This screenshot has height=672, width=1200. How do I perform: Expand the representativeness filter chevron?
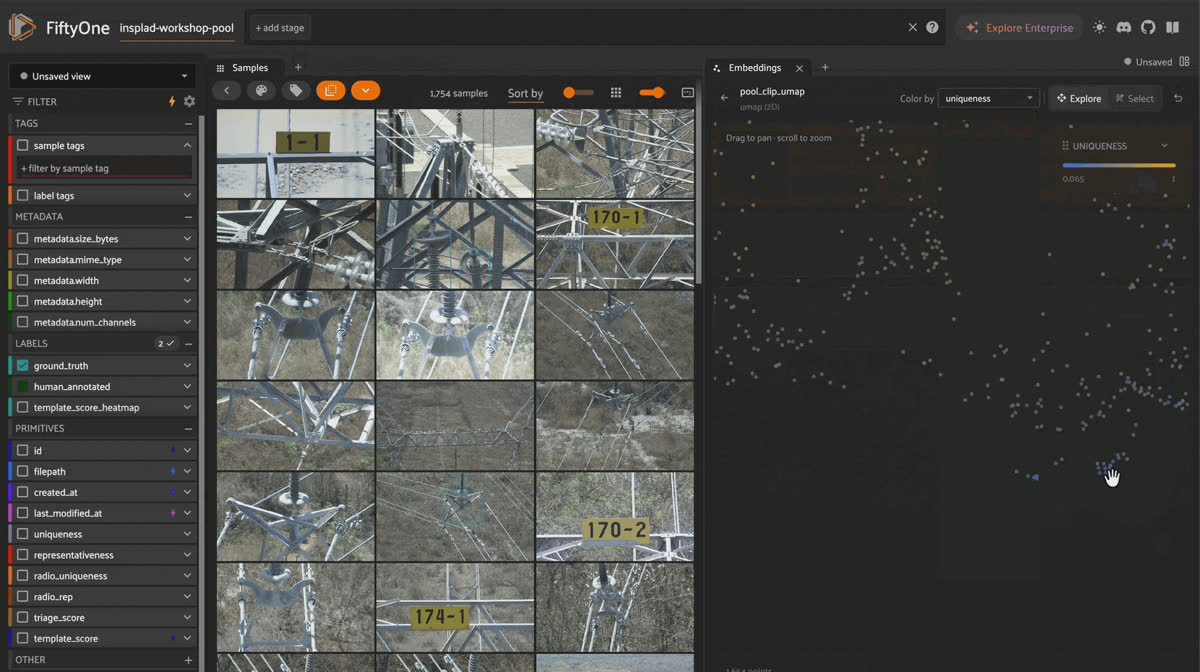pyautogui.click(x=187, y=555)
